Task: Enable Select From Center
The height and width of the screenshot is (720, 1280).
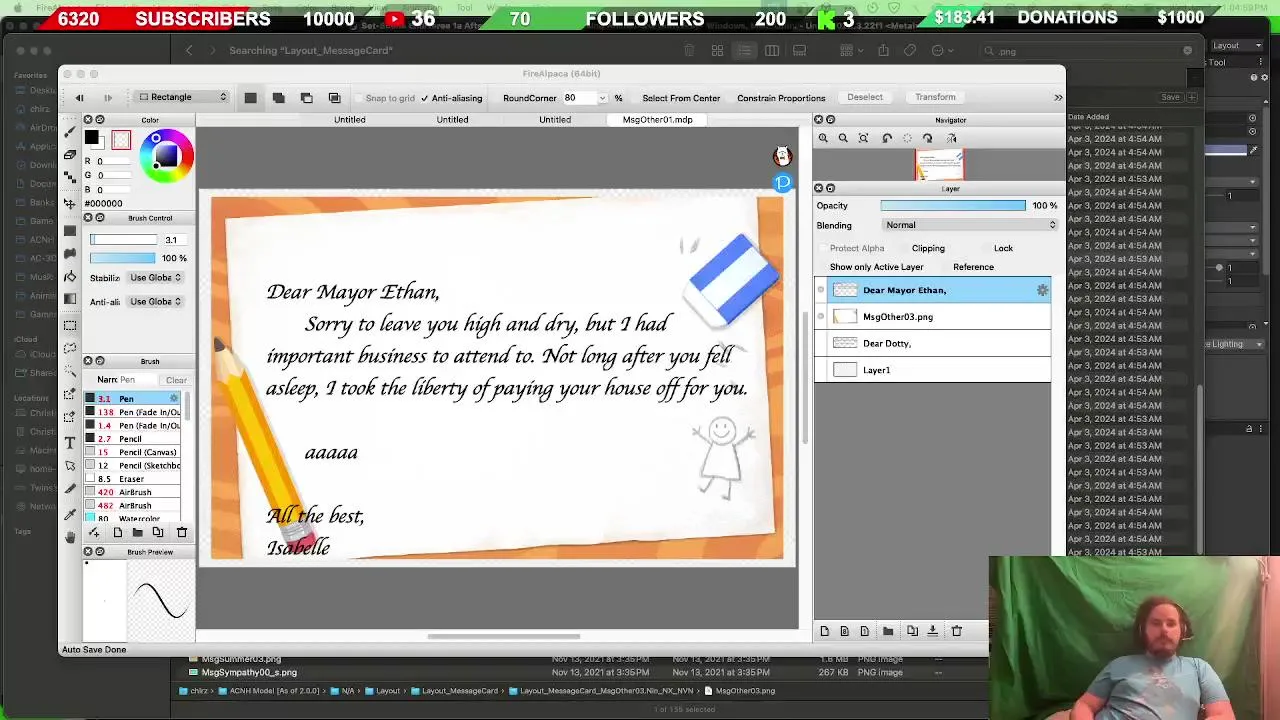Action: pyautogui.click(x=681, y=98)
